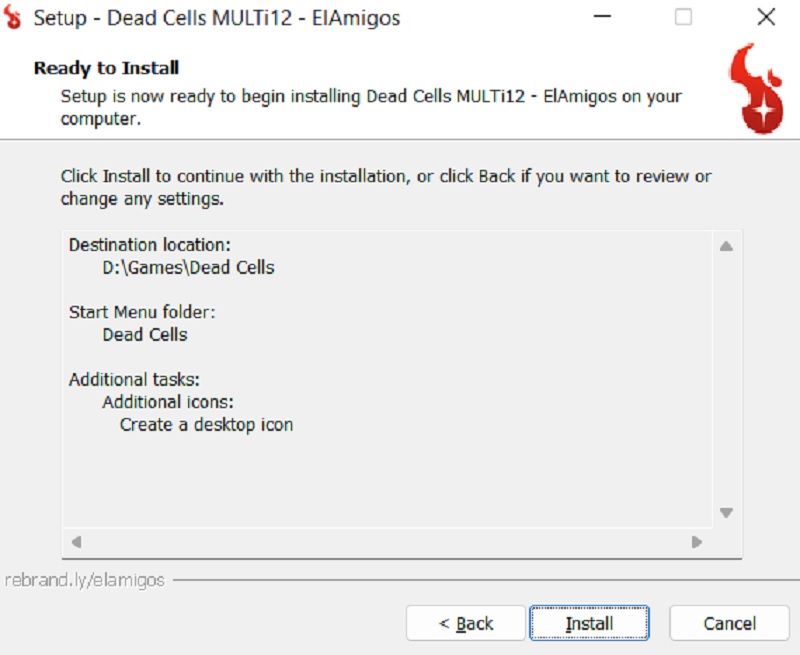The width and height of the screenshot is (800, 655).
Task: Click the 'Start Menu folder:' label
Action: (142, 312)
